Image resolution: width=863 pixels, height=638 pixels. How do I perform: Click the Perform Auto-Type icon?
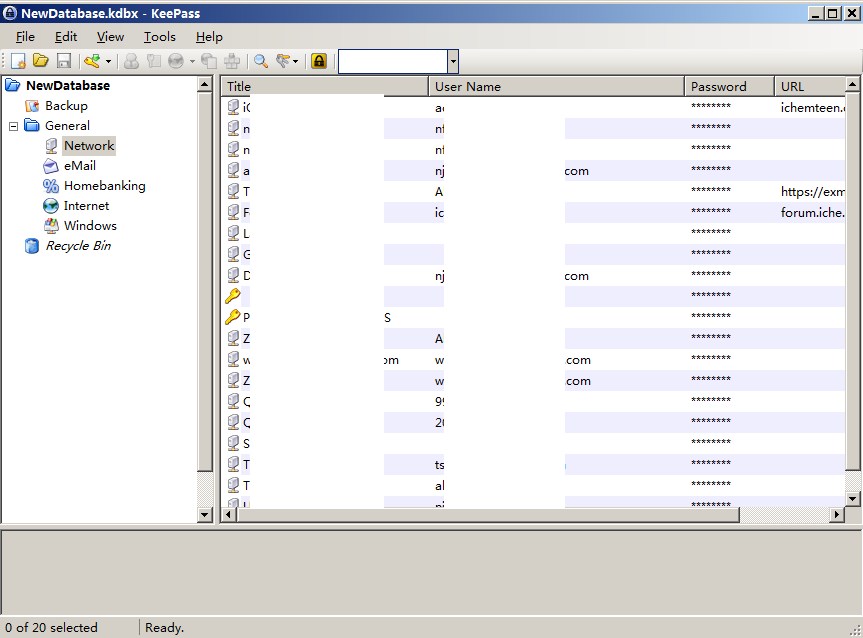[x=232, y=61]
